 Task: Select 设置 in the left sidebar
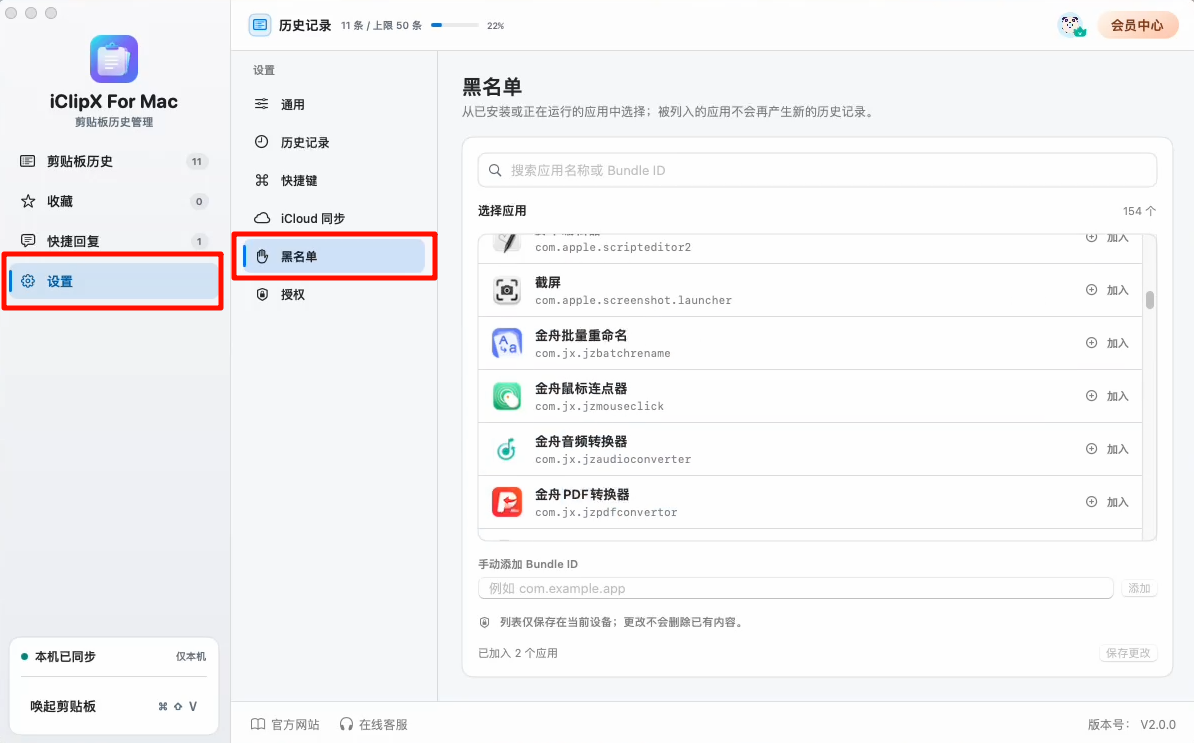[113, 281]
